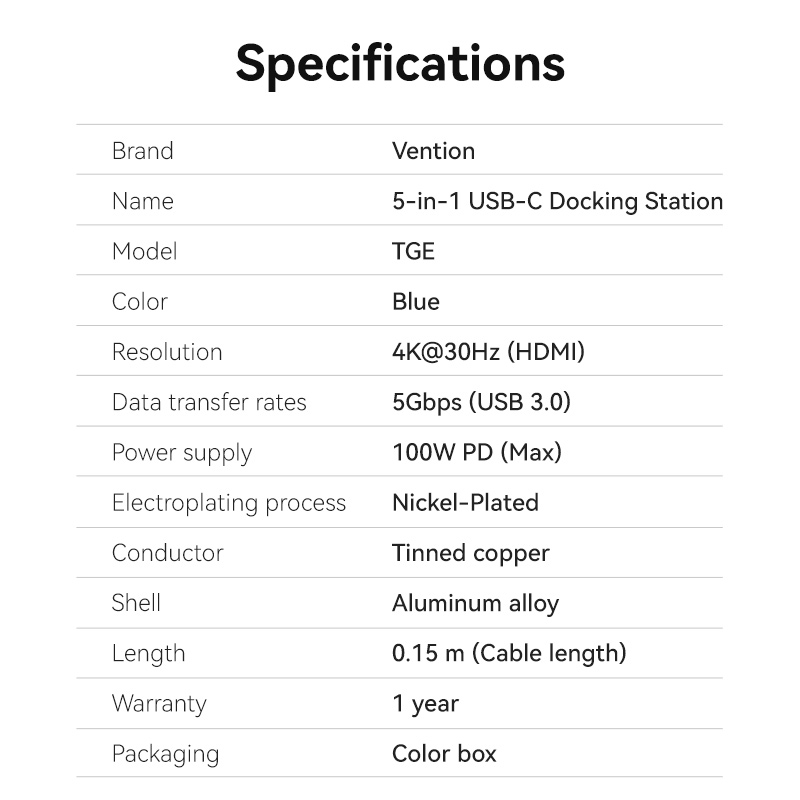800x800 pixels.
Task: Click the Color box packaging value
Action: point(444,754)
